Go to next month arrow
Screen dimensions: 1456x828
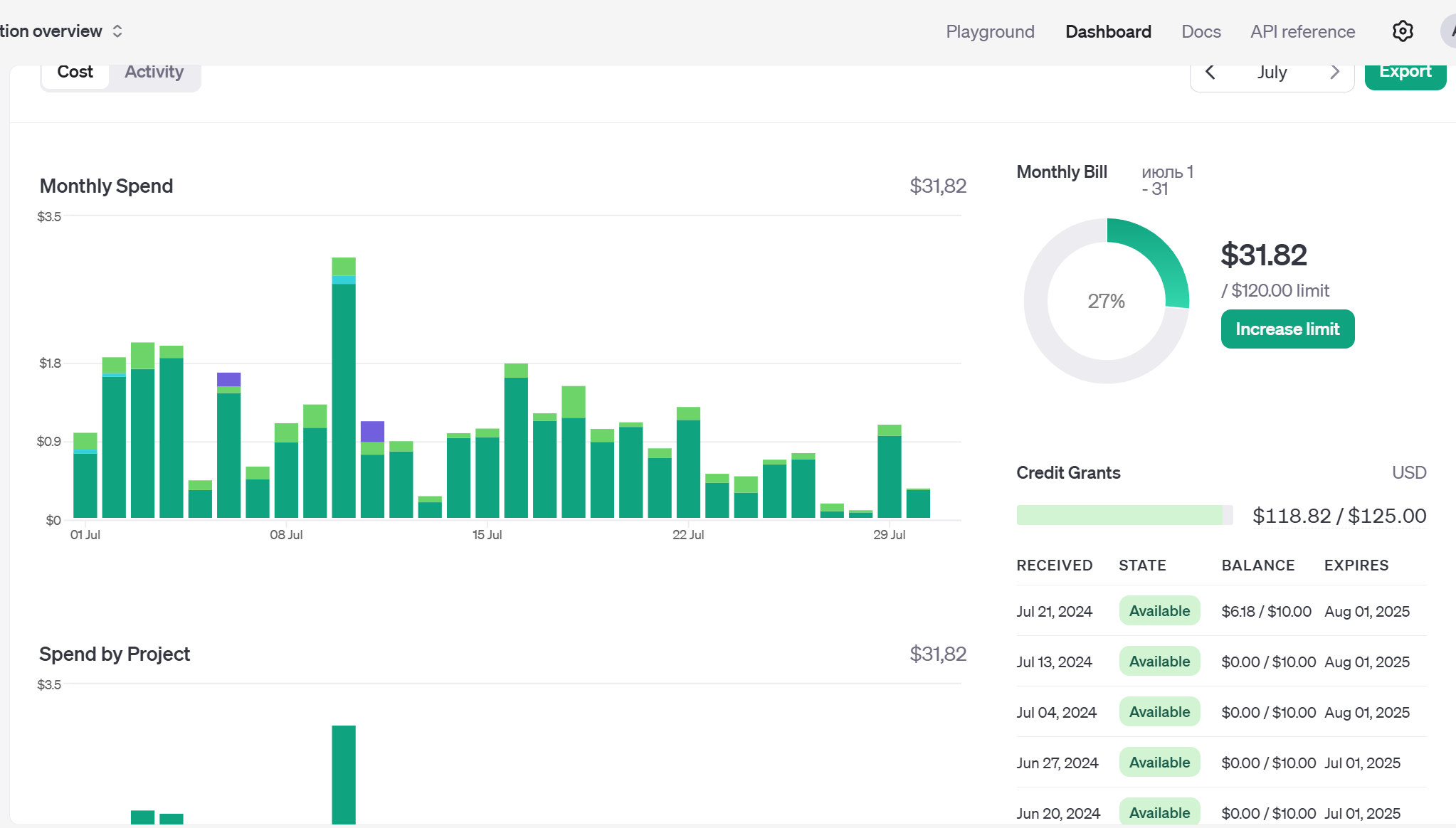(1334, 72)
